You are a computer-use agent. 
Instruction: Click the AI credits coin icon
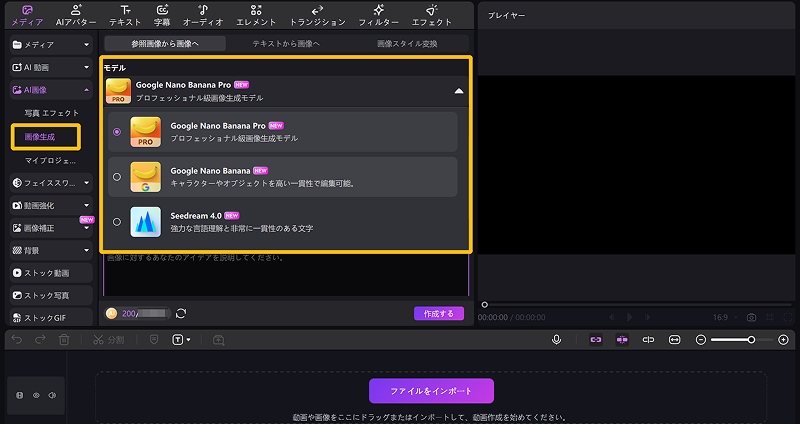click(x=111, y=313)
